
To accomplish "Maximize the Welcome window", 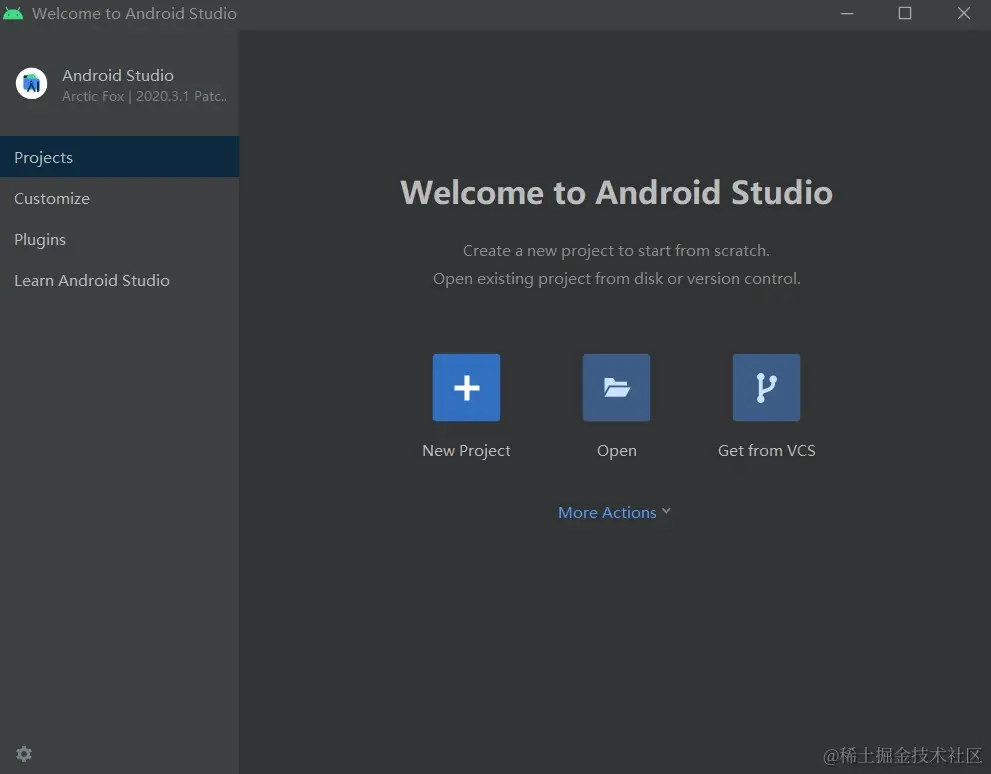I will (904, 13).
